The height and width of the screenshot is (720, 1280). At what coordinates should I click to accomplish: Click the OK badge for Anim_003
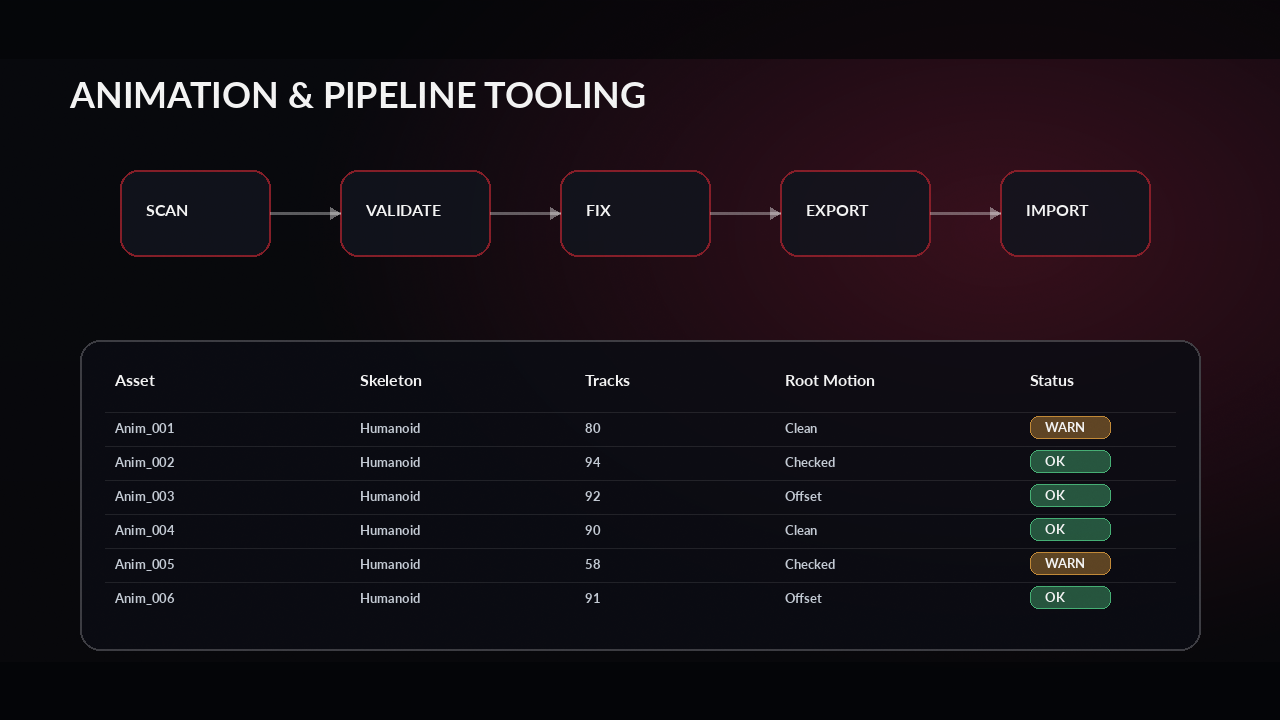1070,496
